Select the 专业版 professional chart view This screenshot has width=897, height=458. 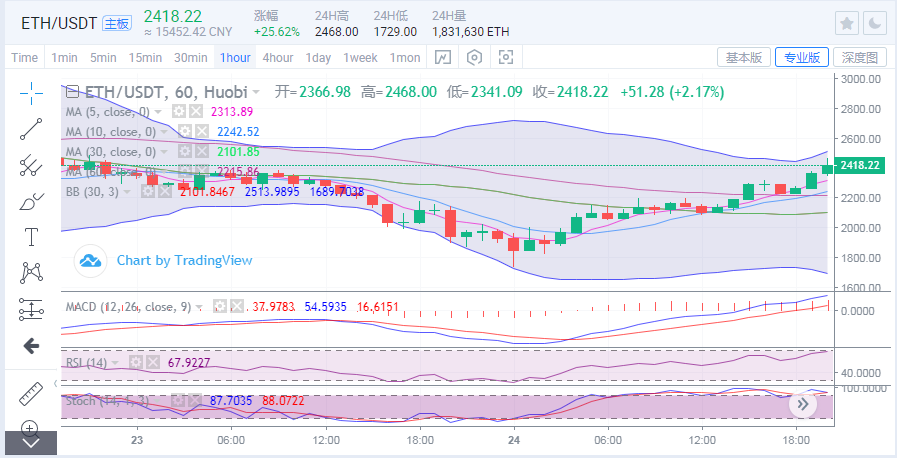pyautogui.click(x=801, y=57)
